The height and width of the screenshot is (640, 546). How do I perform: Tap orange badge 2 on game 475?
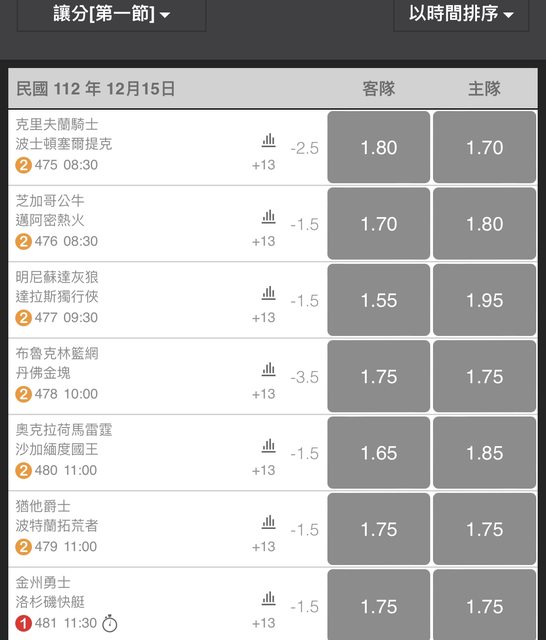click(x=23, y=165)
